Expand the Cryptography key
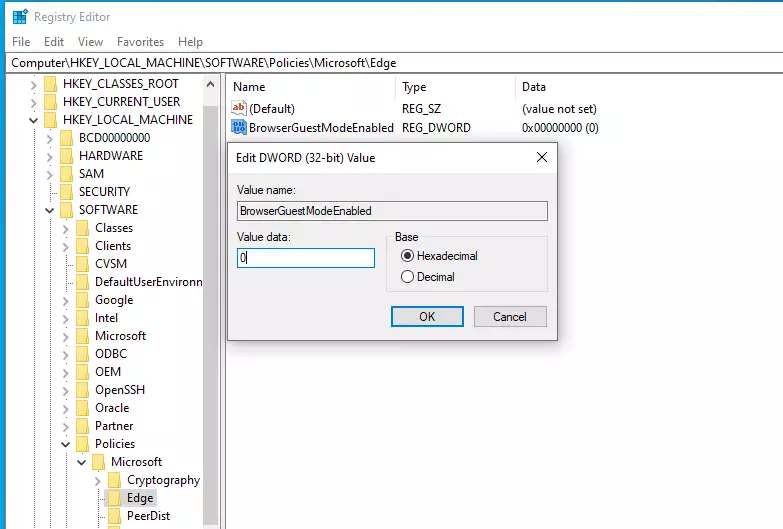This screenshot has height=529, width=783. tap(97, 481)
